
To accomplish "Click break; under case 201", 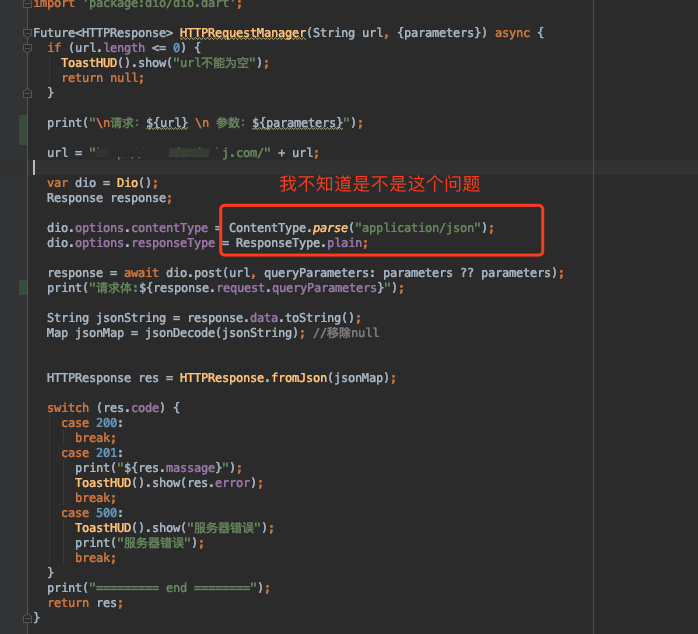I will [96, 498].
